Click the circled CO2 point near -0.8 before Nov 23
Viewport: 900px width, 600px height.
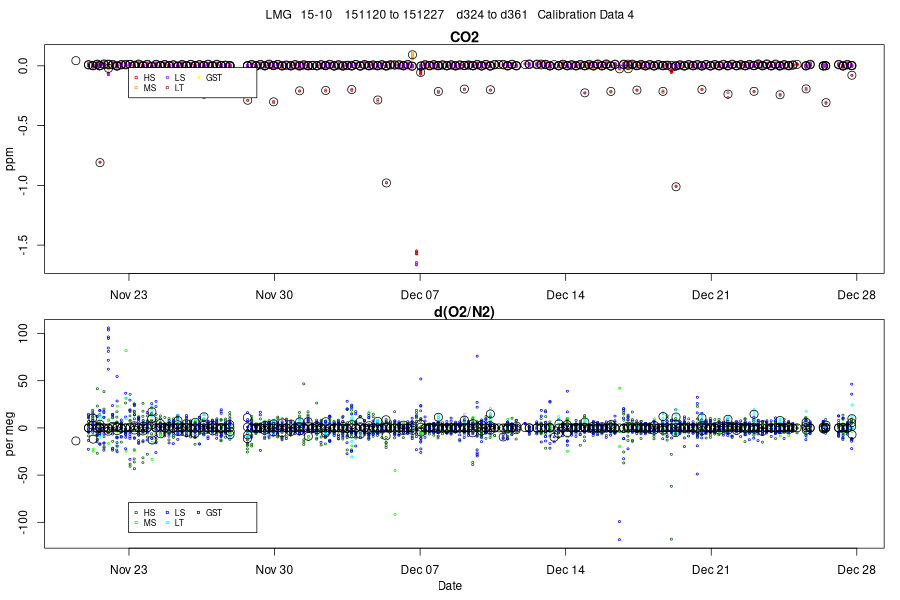coord(100,163)
